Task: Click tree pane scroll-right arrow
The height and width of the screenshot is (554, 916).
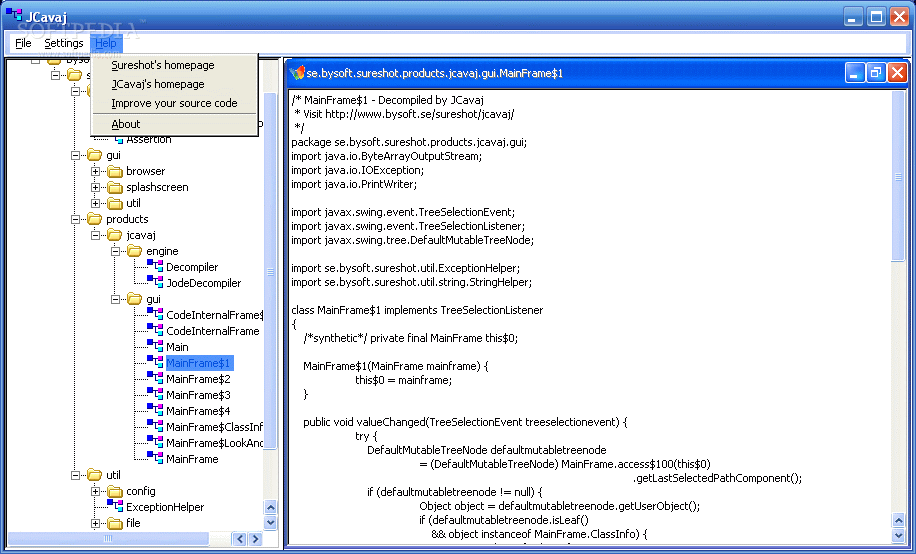Action: [255, 539]
